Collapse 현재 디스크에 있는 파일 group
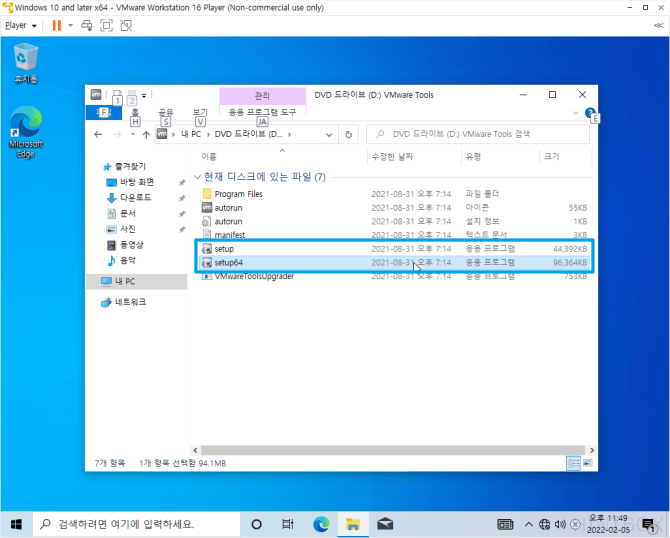 [x=197, y=177]
